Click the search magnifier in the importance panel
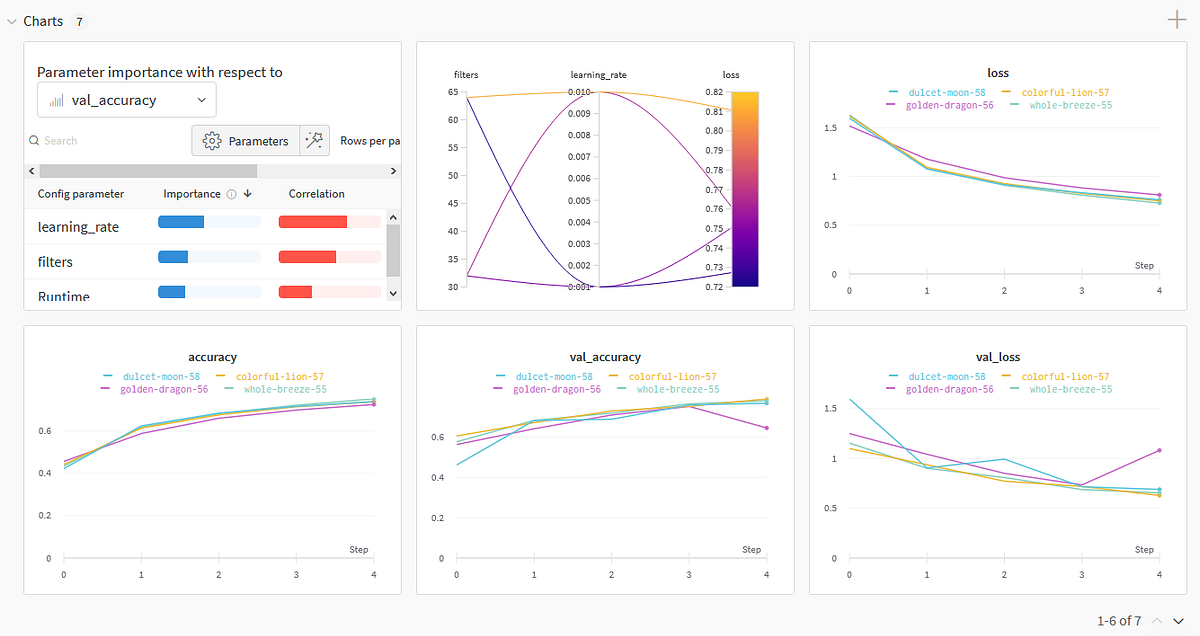 click(34, 140)
